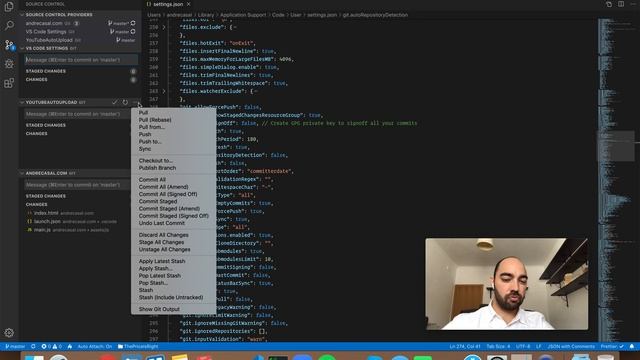
Task: Open the Extensions view icon
Action: pos(9,83)
